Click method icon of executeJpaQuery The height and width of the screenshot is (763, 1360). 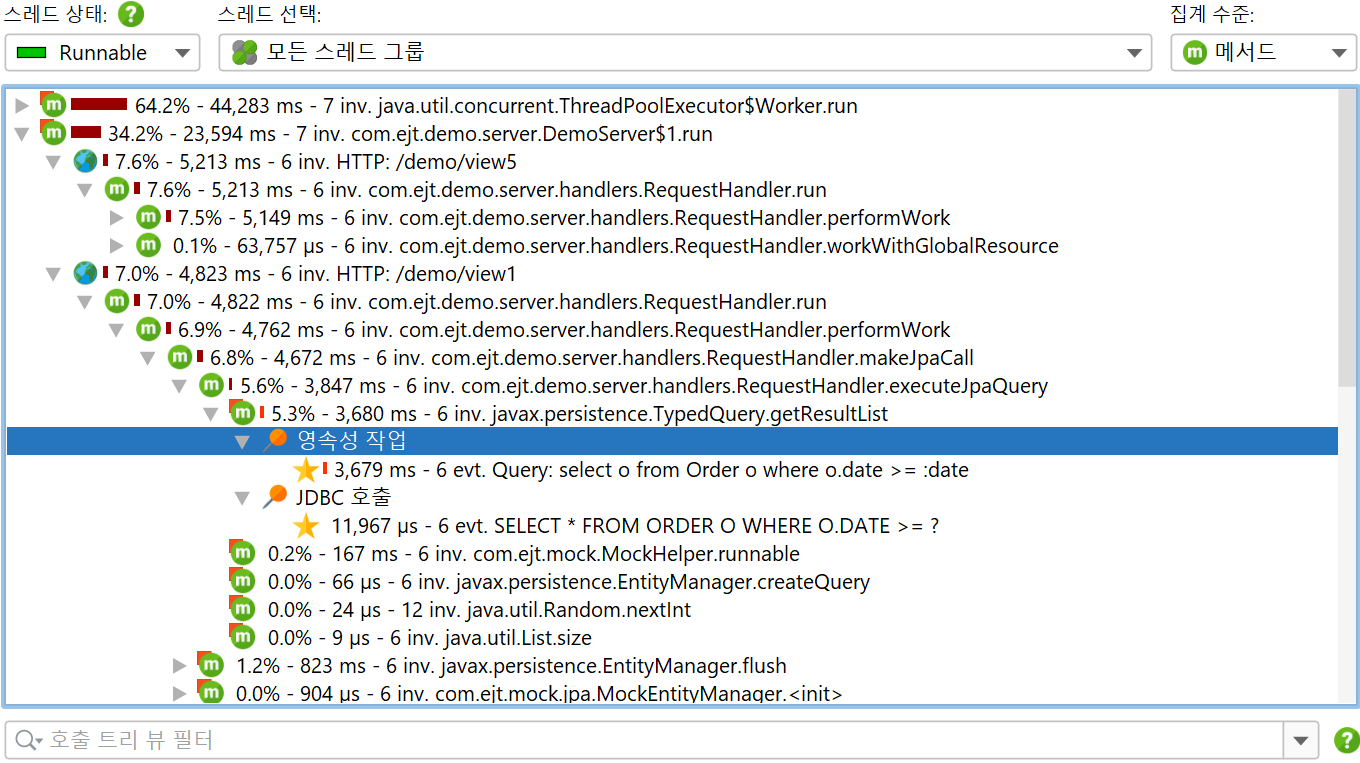[211, 386]
